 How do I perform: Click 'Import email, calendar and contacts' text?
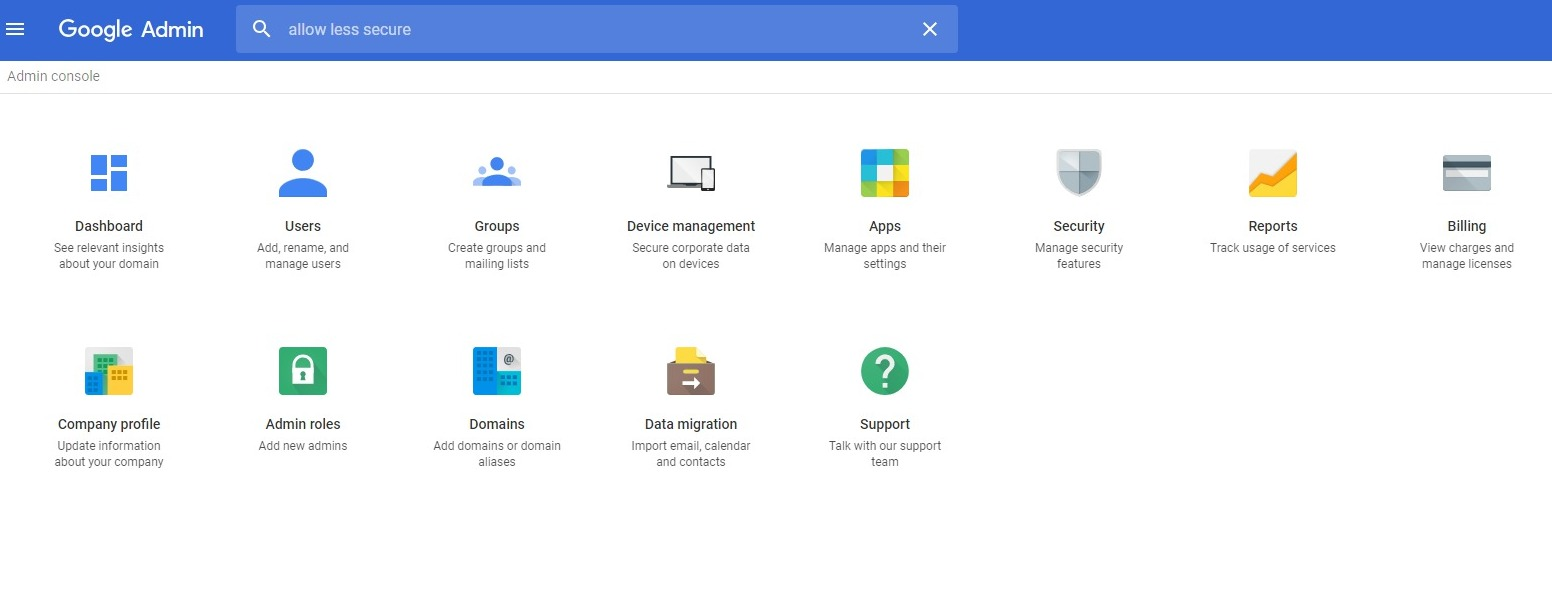pos(691,454)
